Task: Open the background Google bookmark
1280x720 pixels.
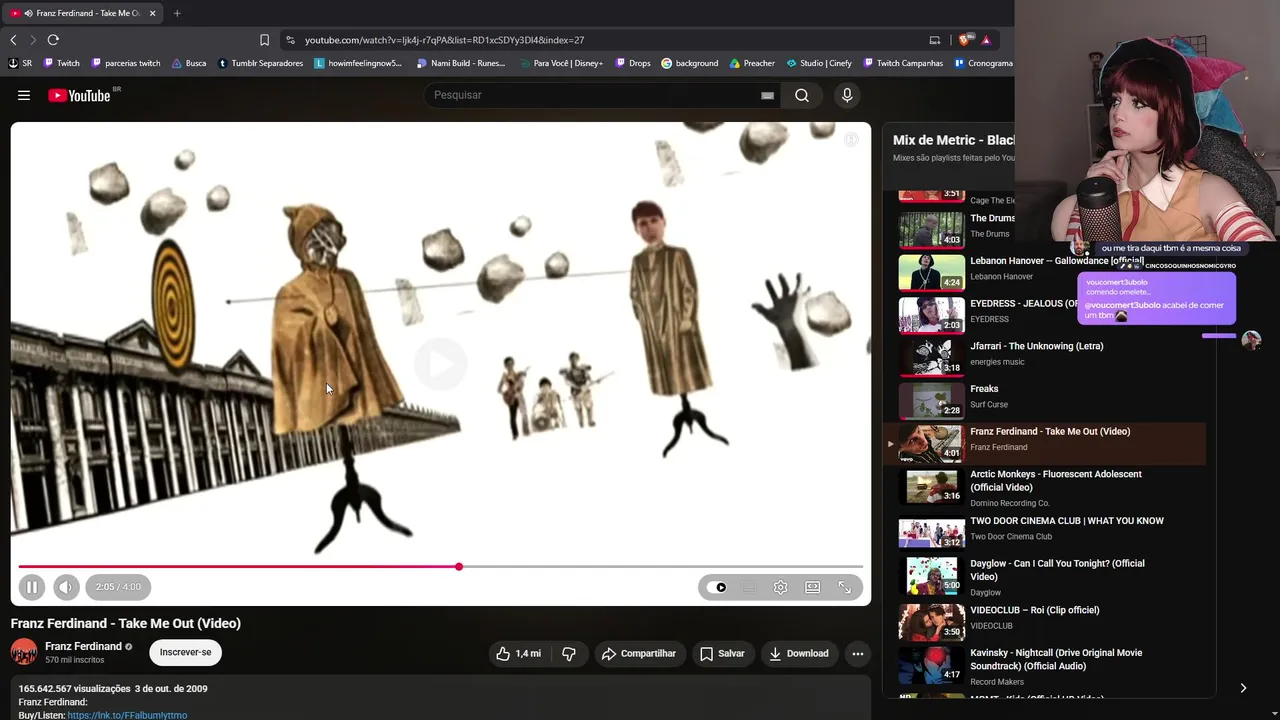Action: [690, 63]
